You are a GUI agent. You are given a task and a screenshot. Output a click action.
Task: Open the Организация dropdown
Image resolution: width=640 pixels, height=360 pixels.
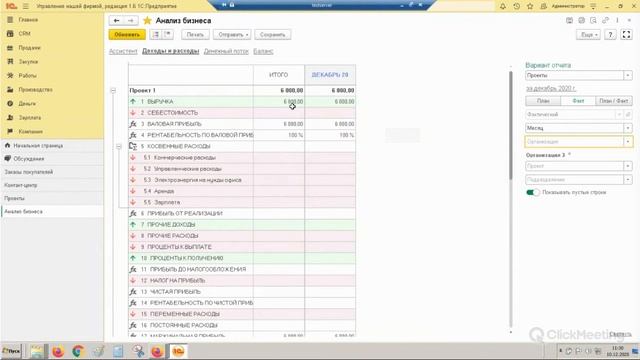[x=628, y=142]
